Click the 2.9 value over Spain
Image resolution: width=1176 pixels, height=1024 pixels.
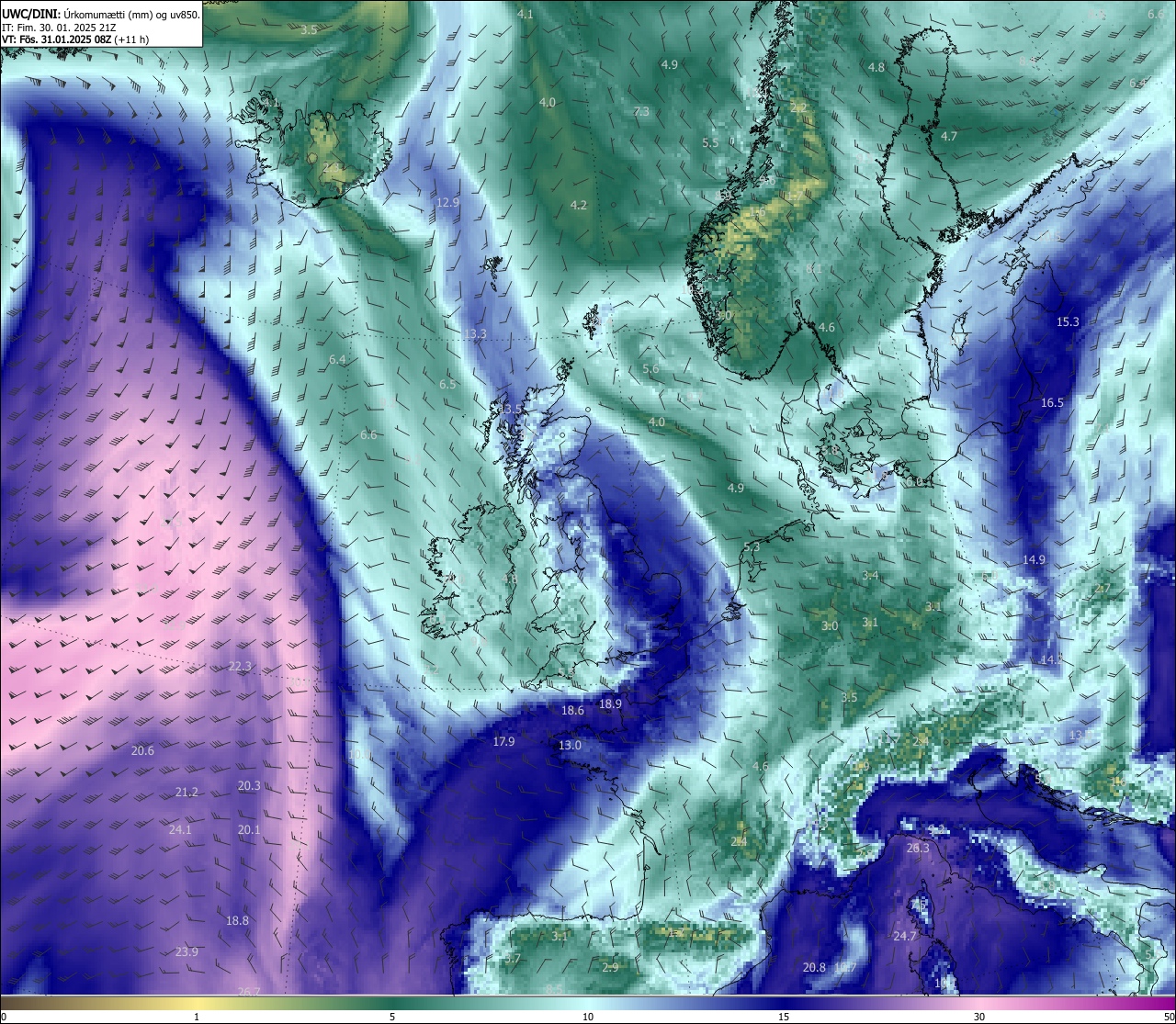[610, 967]
